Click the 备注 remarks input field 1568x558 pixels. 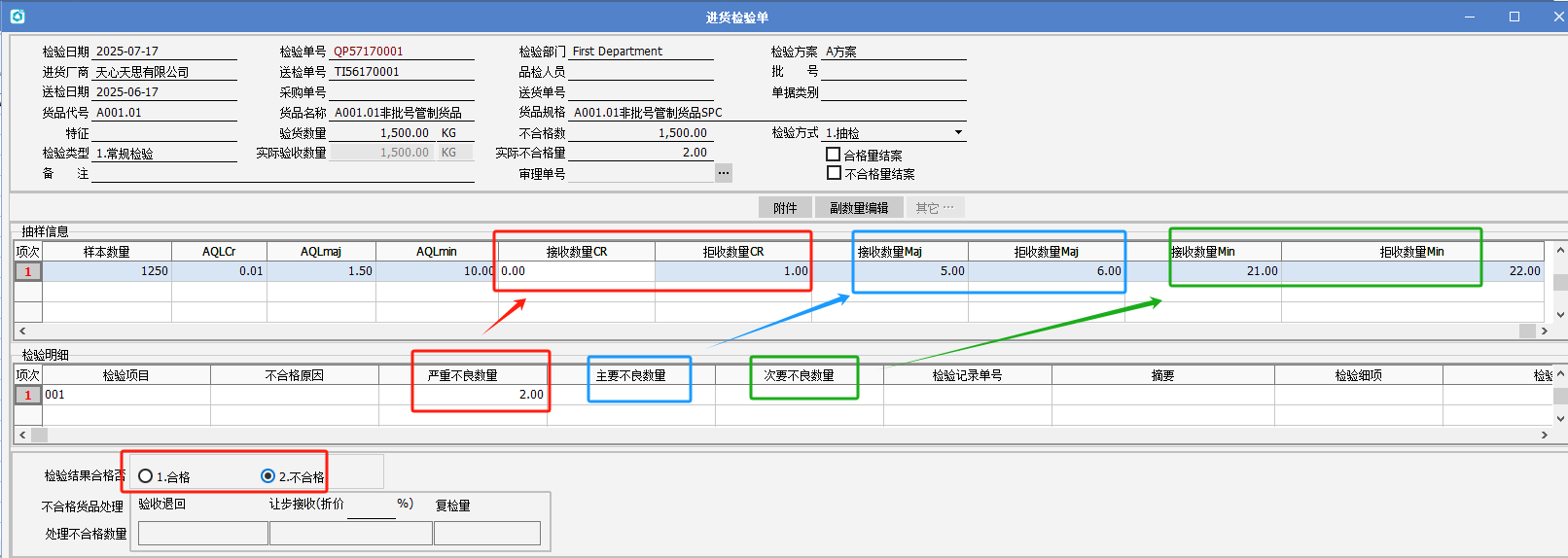click(282, 174)
